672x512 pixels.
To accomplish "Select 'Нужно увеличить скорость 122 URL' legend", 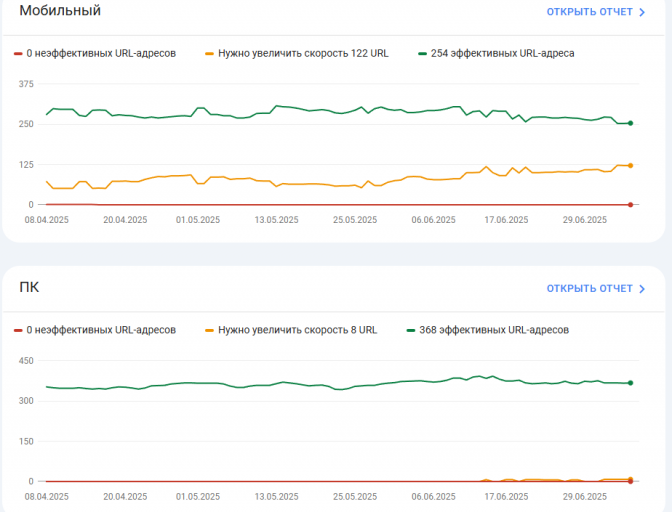I will pos(303,54).
